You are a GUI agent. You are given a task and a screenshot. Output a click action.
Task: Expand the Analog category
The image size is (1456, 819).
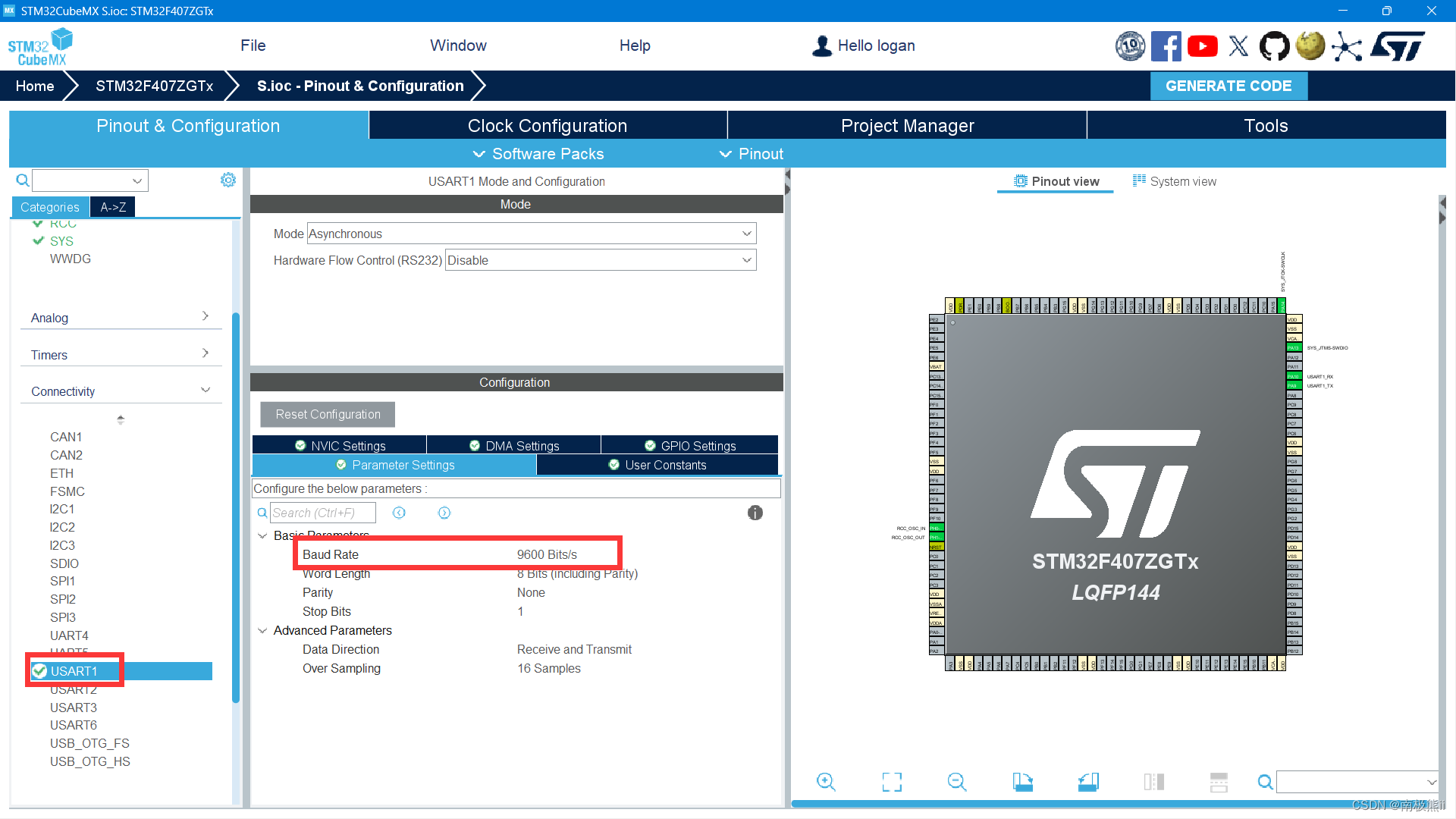120,318
